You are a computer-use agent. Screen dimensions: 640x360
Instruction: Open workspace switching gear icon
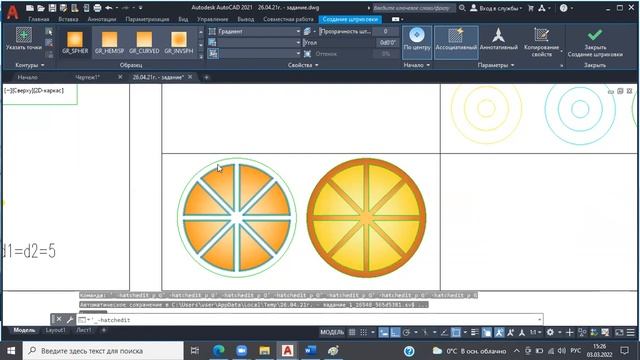[x=550, y=332]
